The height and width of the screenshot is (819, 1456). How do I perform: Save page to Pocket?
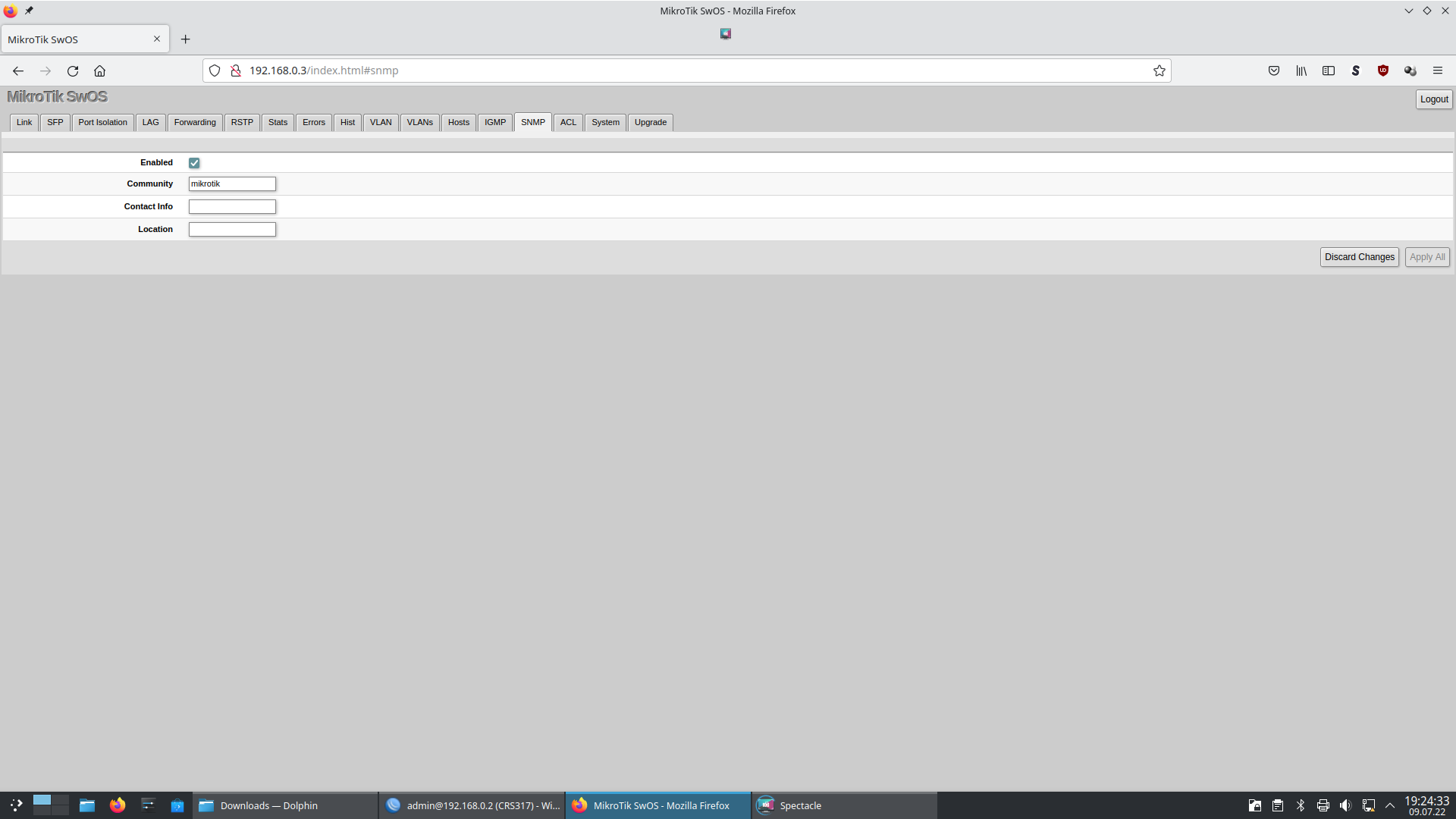coord(1274,71)
